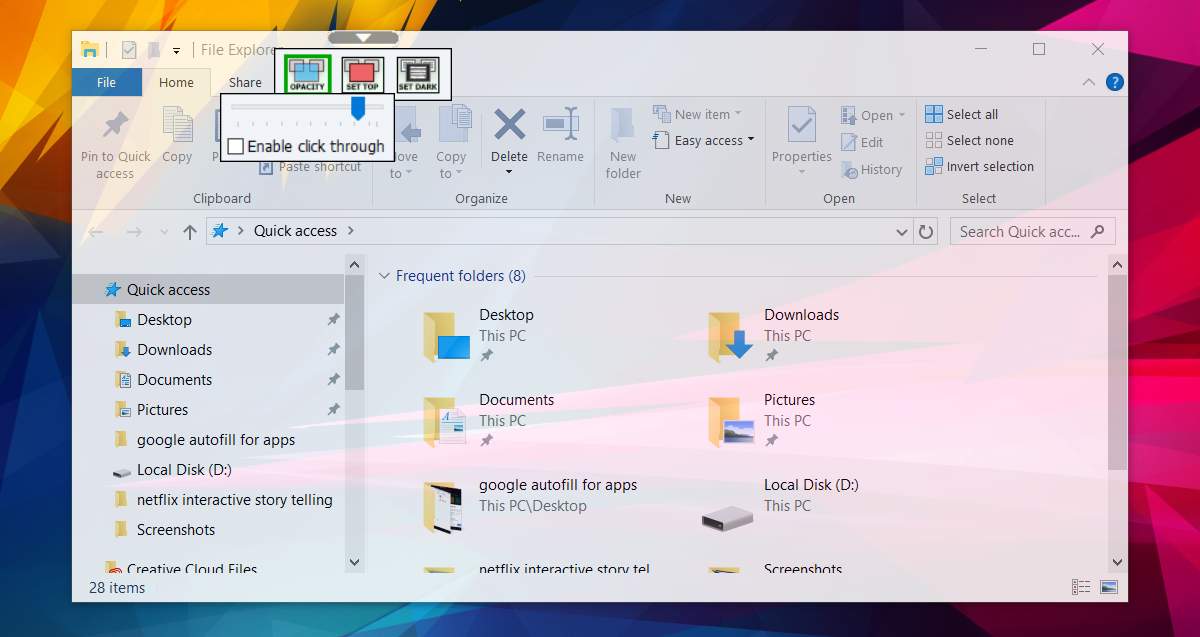
Task: Click Select none
Action: pos(970,140)
